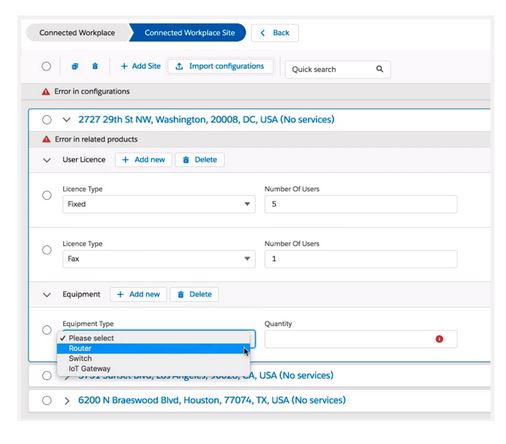Click Add new in Equipment section

(x=138, y=294)
